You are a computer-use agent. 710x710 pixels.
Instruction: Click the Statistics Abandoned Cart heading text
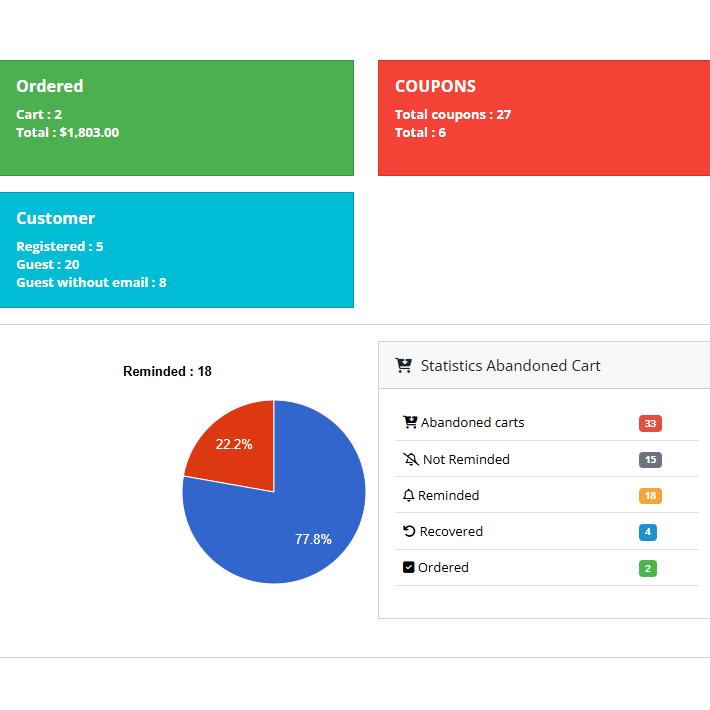pyautogui.click(x=510, y=366)
